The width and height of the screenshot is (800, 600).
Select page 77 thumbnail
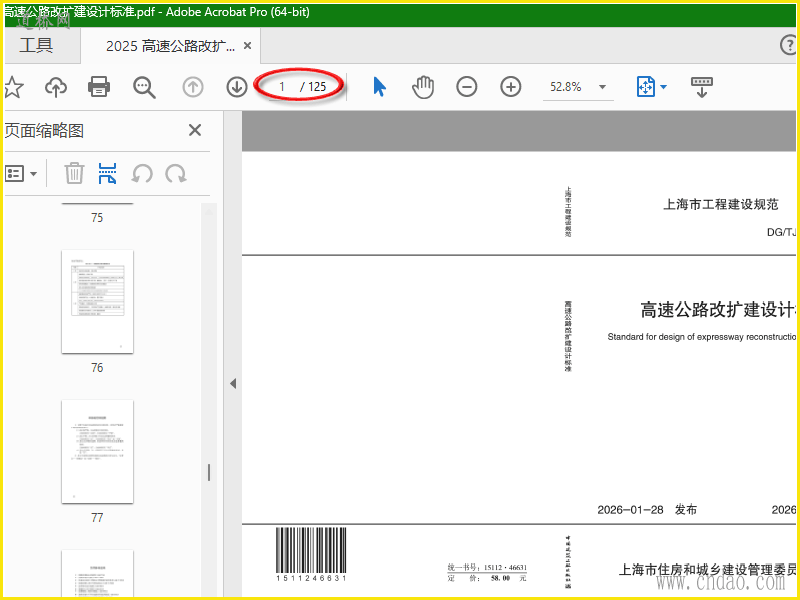tap(97, 452)
